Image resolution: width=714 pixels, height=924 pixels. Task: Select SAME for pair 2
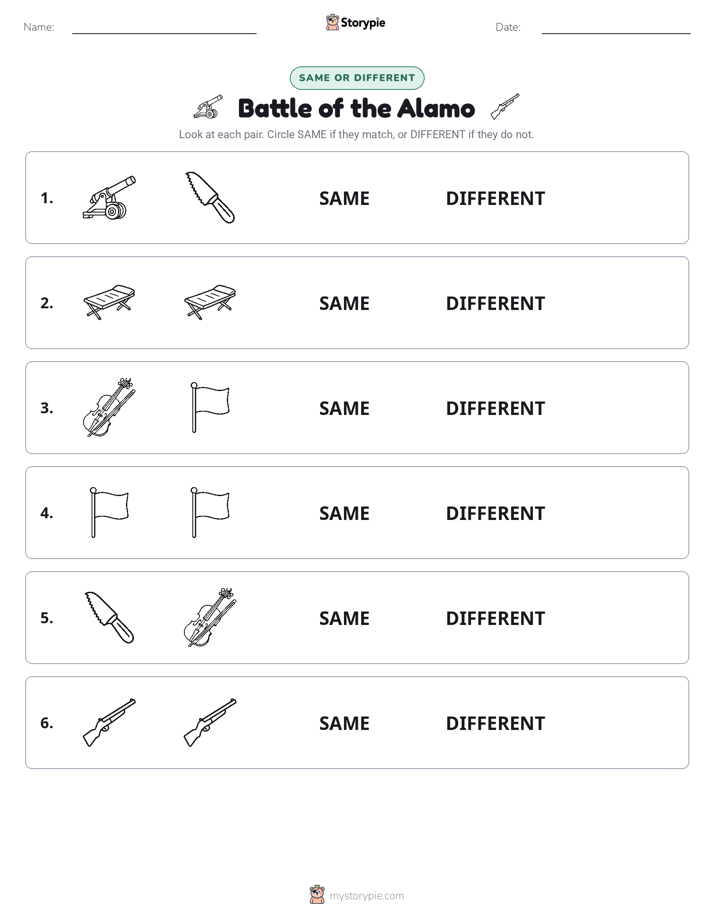point(344,303)
